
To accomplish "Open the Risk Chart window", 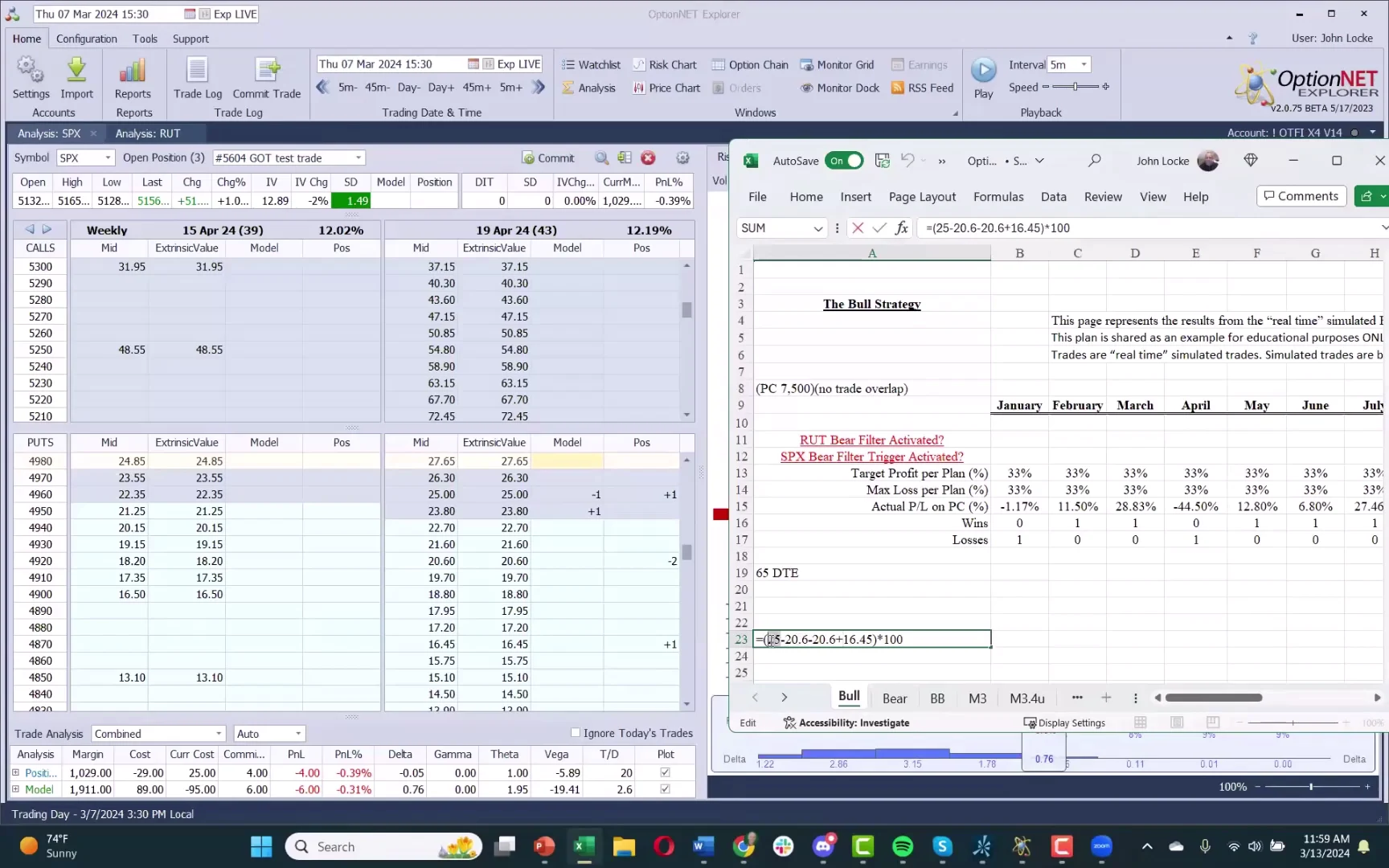I will point(665,64).
